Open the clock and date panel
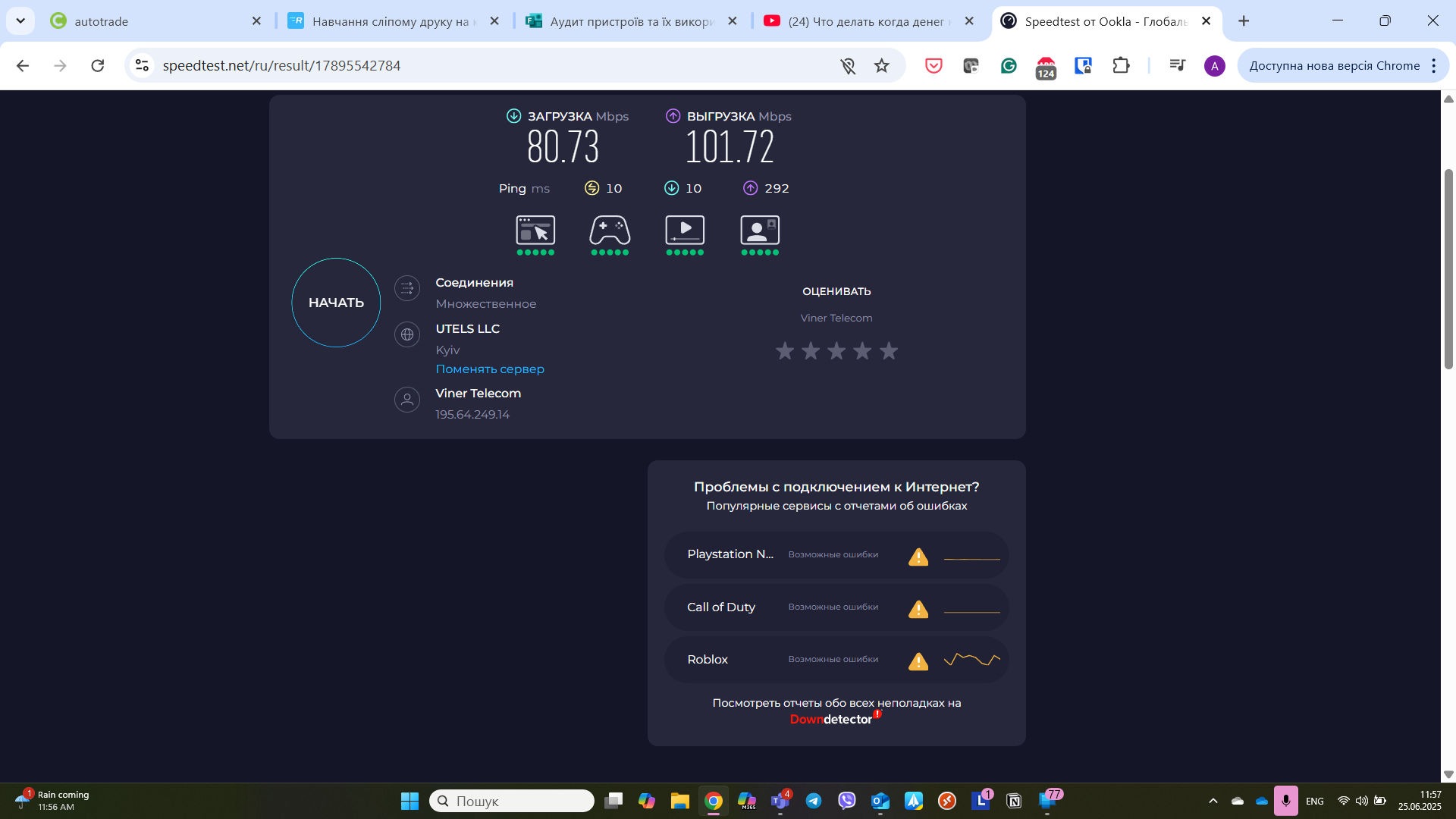Image resolution: width=1456 pixels, height=819 pixels. (1420, 801)
